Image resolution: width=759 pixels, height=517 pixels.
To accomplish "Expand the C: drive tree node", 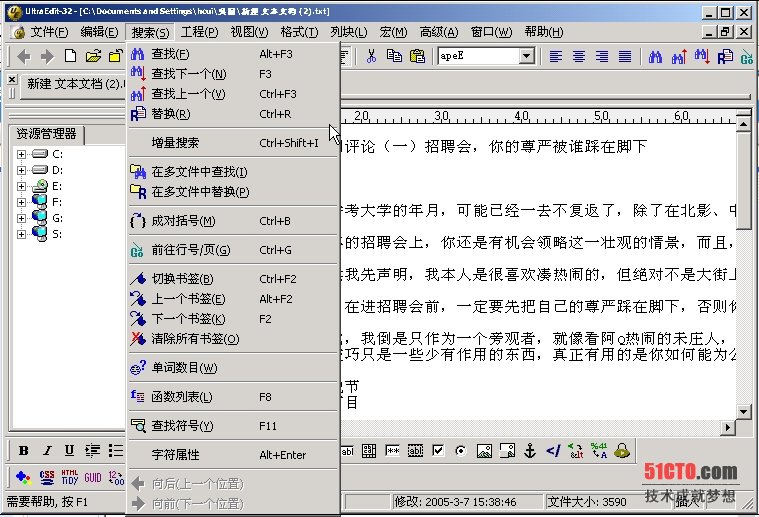I will (x=21, y=154).
